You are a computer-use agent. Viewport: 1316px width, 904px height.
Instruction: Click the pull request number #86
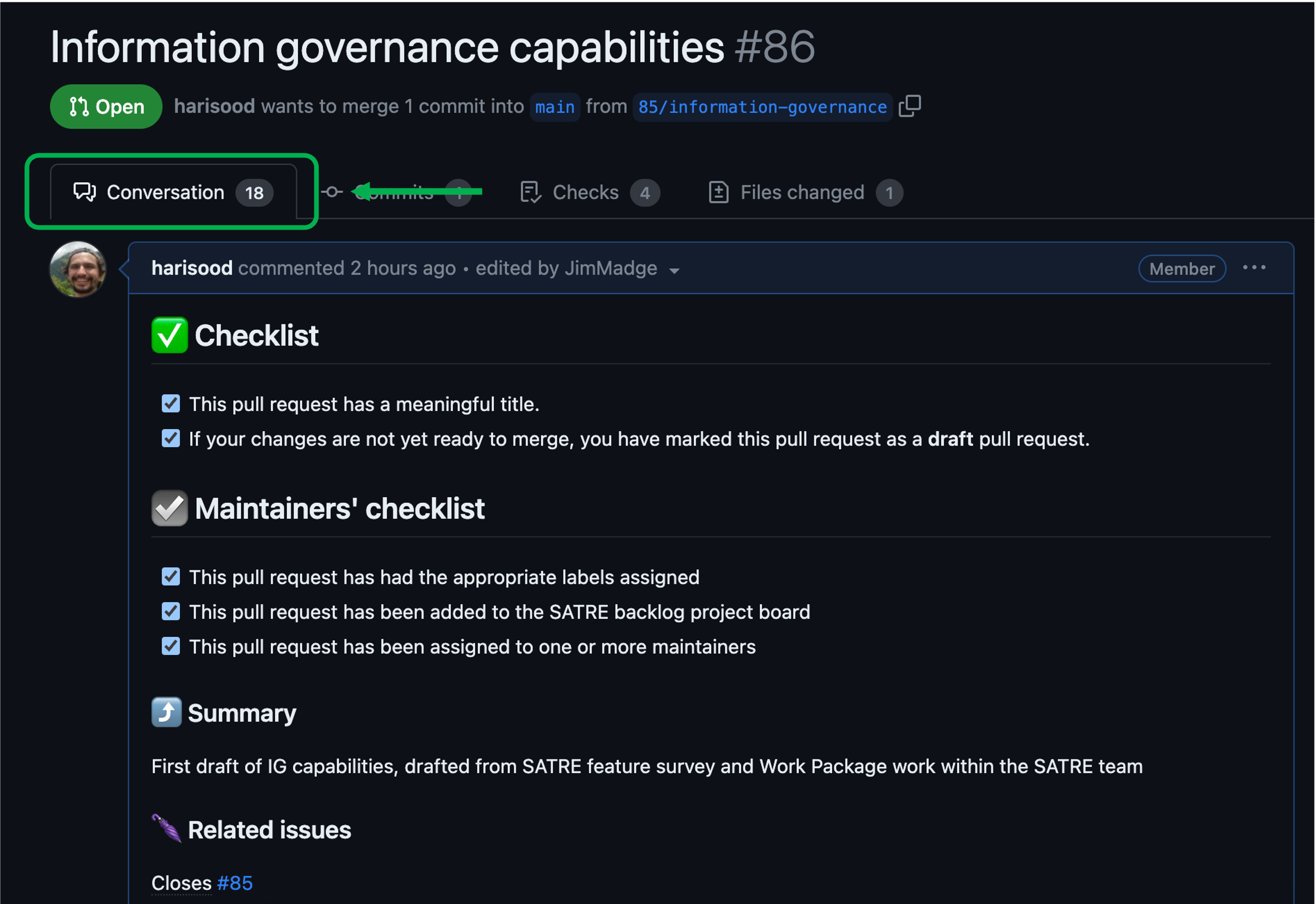[x=774, y=47]
